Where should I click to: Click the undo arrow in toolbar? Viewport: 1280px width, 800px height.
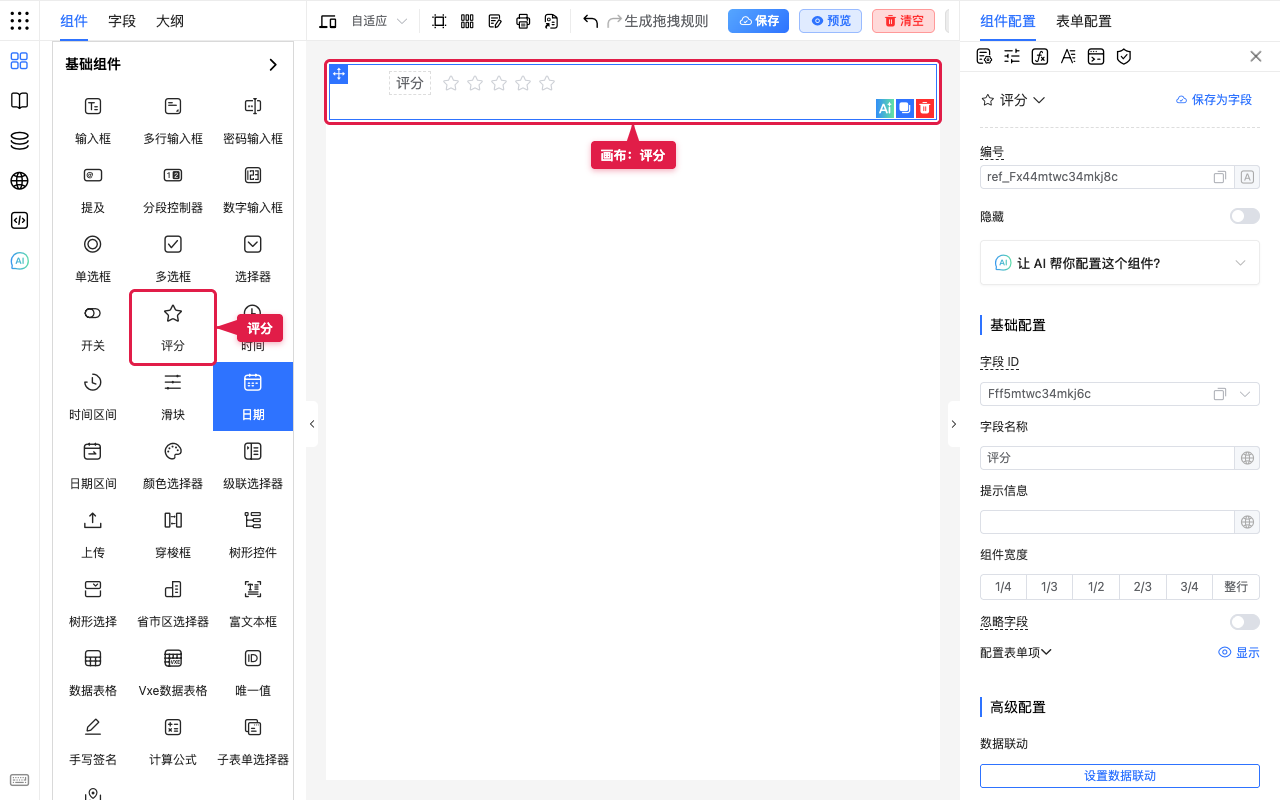point(590,21)
